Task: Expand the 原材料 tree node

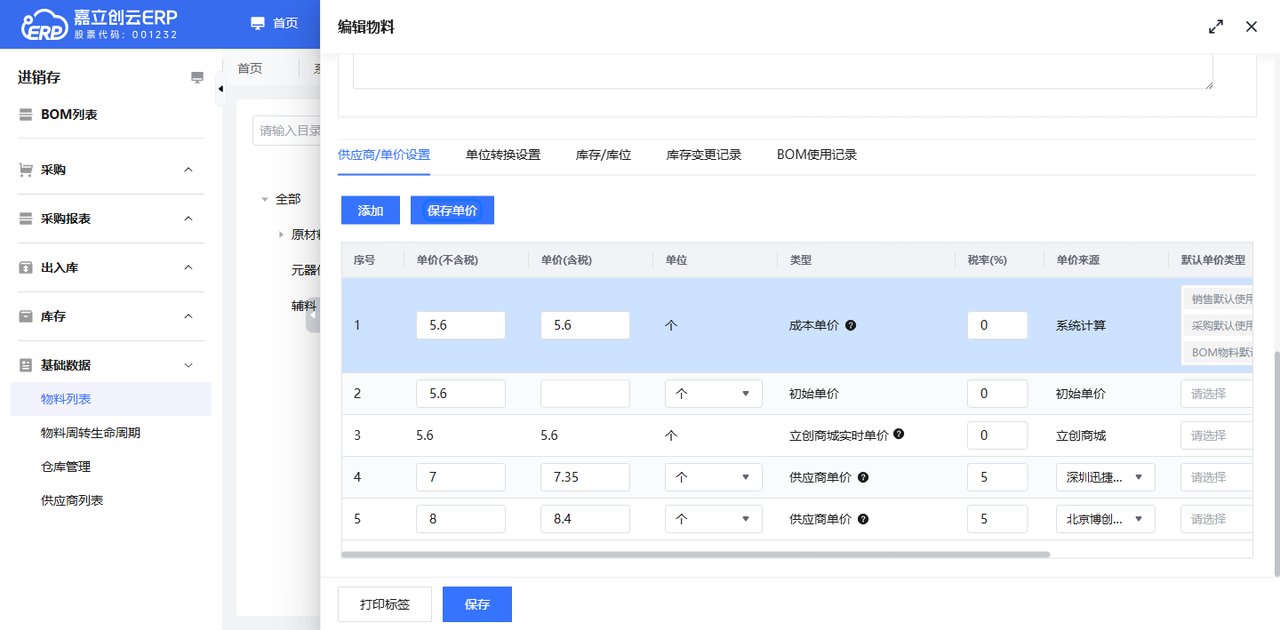Action: click(x=281, y=235)
